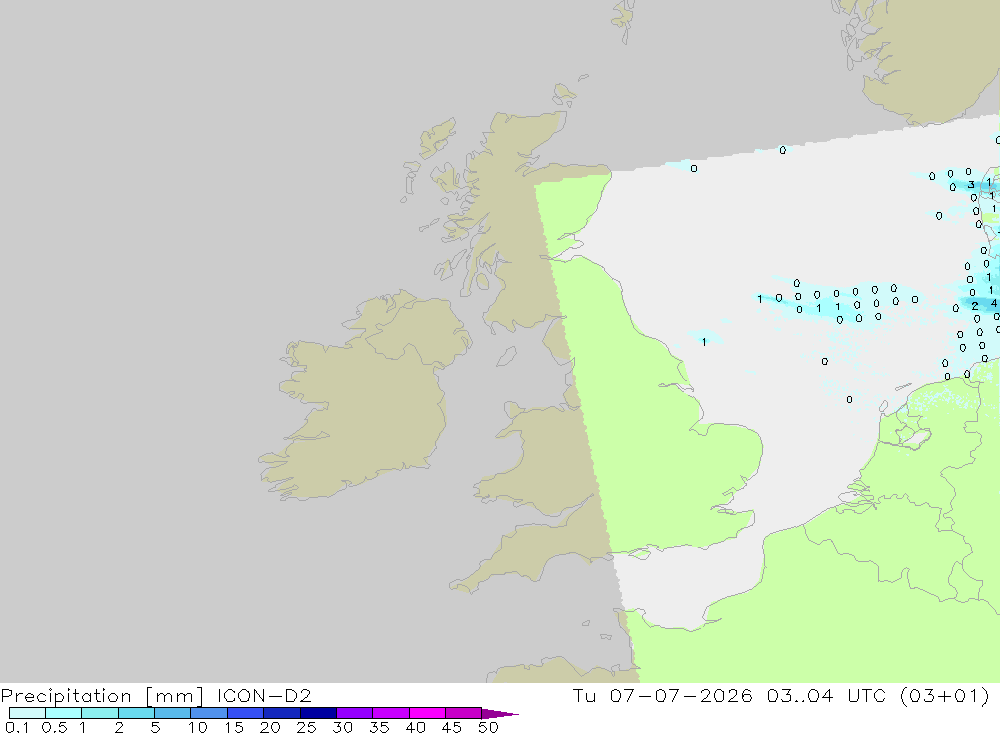Pick the legend swatch between 5 and 10
The height and width of the screenshot is (733, 1000).
point(172,713)
